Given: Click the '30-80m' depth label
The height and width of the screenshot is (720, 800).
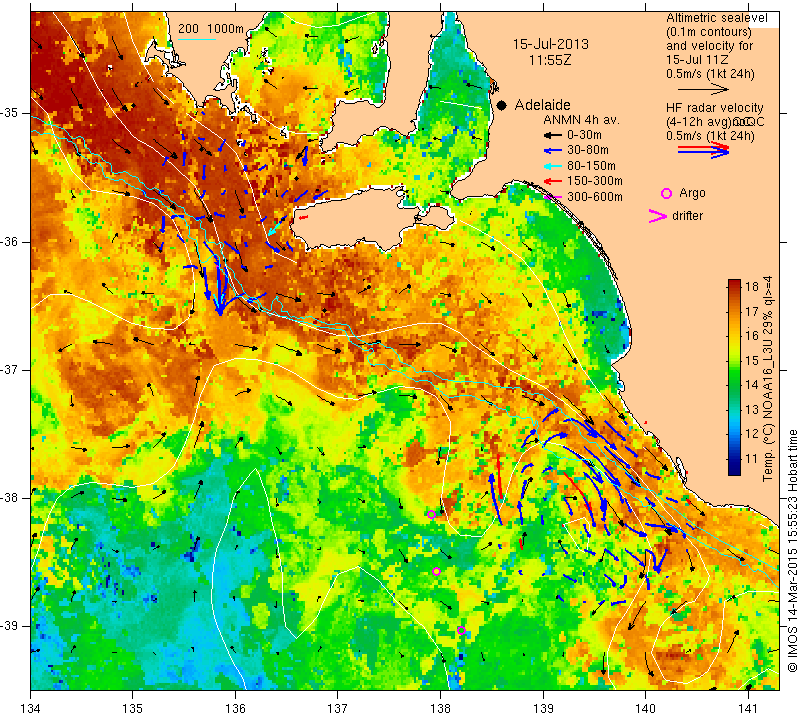Looking at the screenshot, I should [x=588, y=151].
